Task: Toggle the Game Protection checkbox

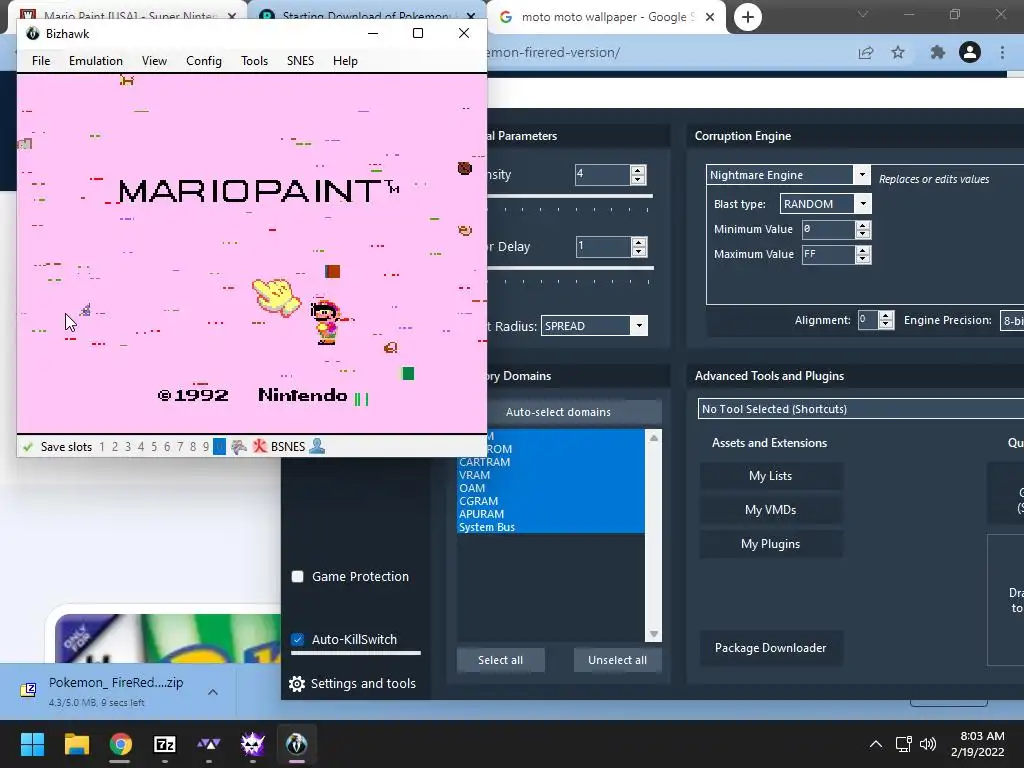Action: tap(298, 577)
